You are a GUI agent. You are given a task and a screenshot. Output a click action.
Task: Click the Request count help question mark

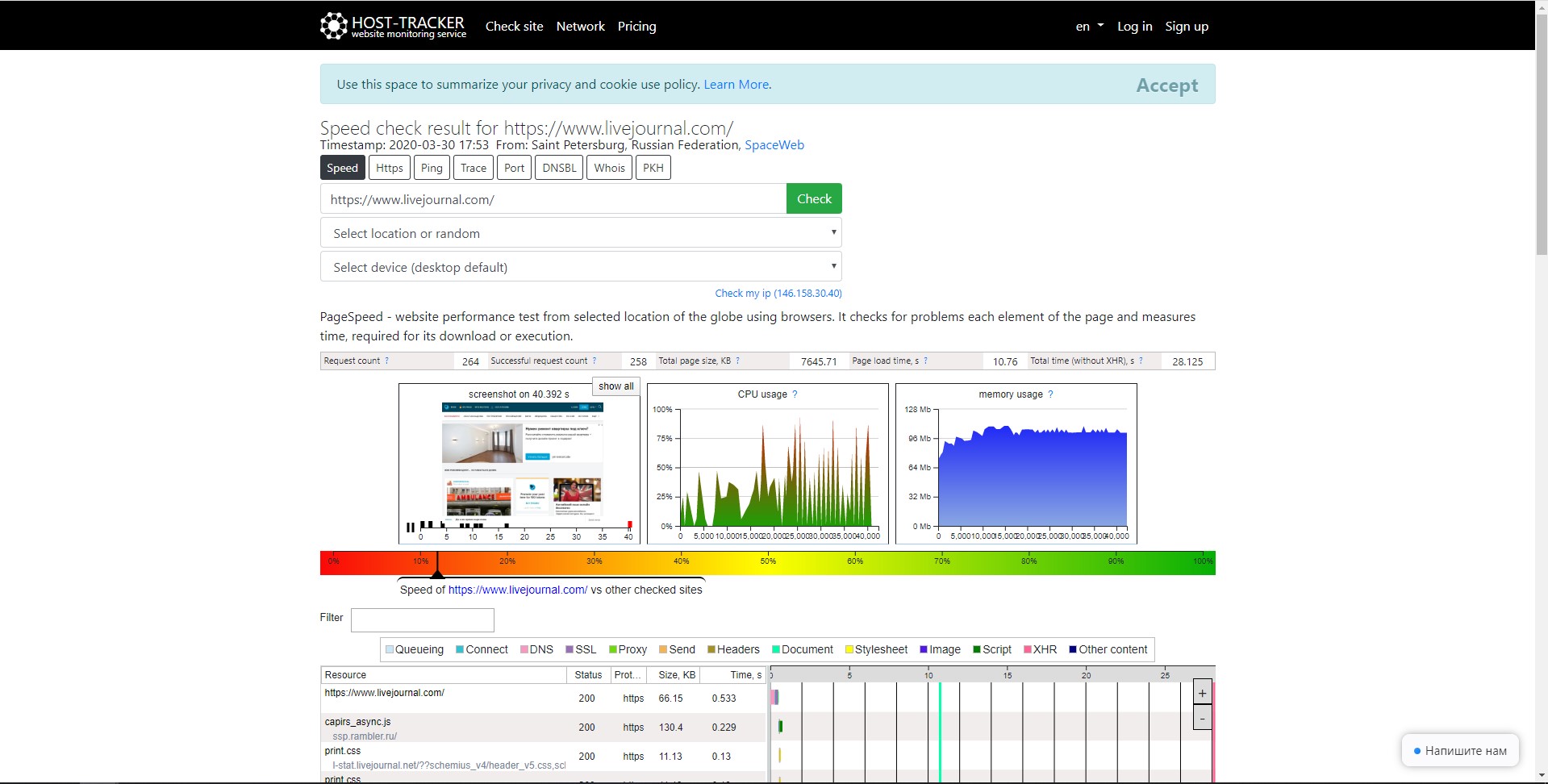(x=386, y=361)
